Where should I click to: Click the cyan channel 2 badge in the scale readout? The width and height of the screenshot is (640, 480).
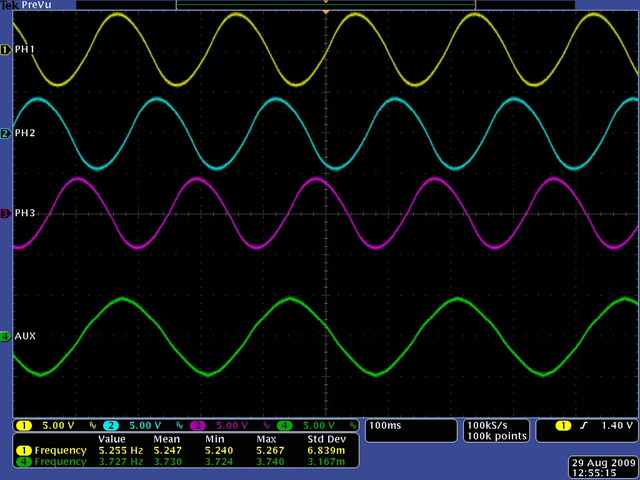point(111,426)
